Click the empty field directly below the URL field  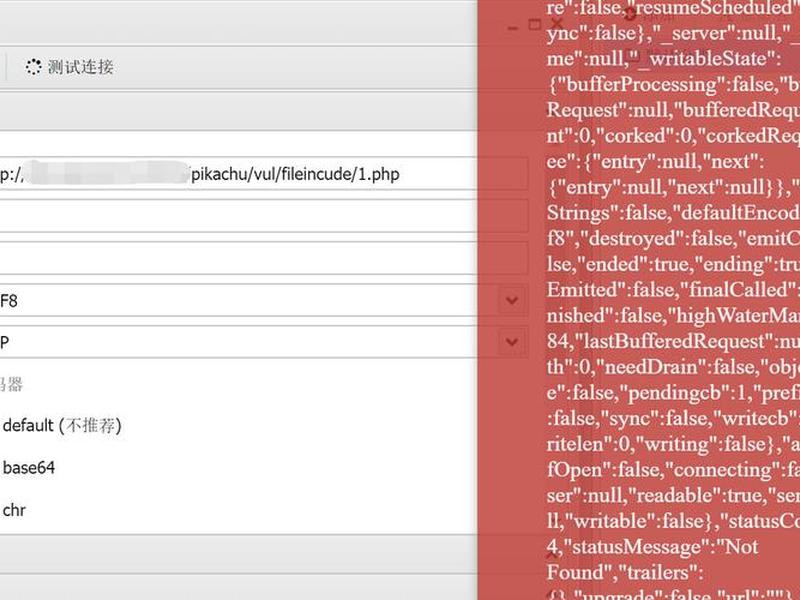click(x=264, y=216)
